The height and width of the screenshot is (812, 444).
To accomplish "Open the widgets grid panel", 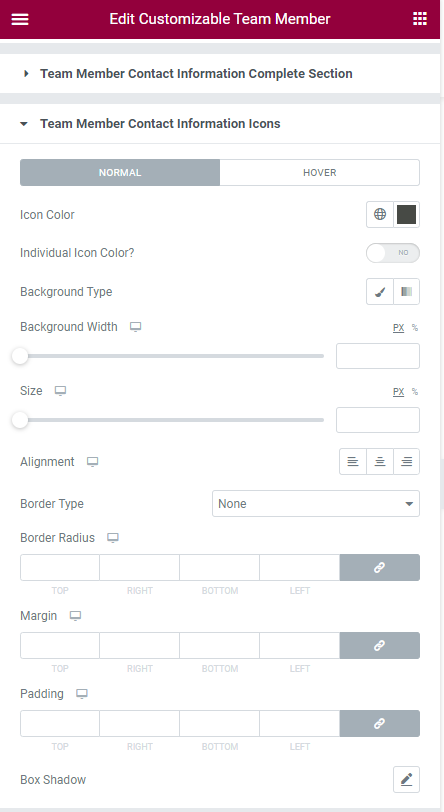I will pyautogui.click(x=420, y=19).
